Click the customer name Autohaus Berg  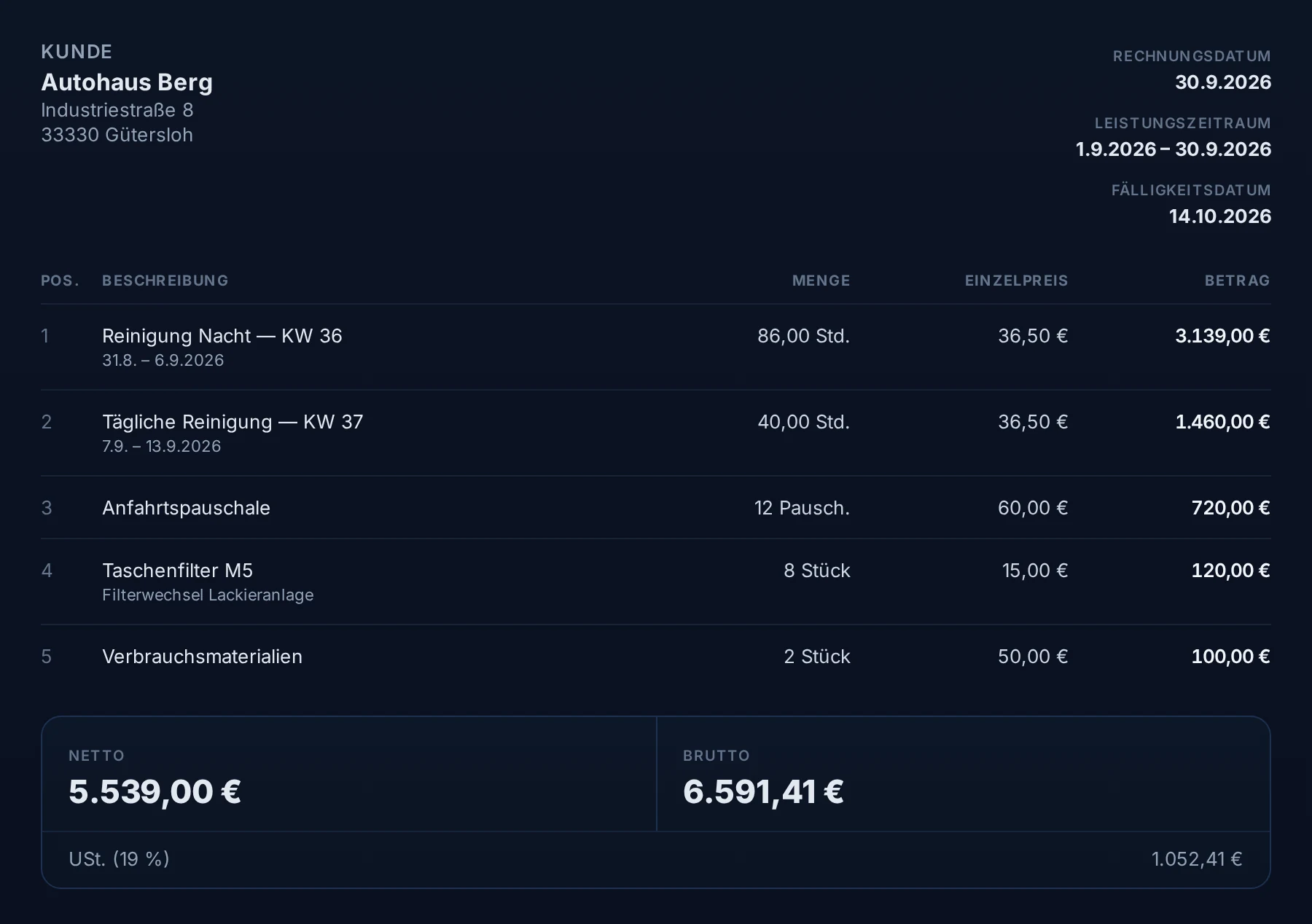(x=127, y=82)
